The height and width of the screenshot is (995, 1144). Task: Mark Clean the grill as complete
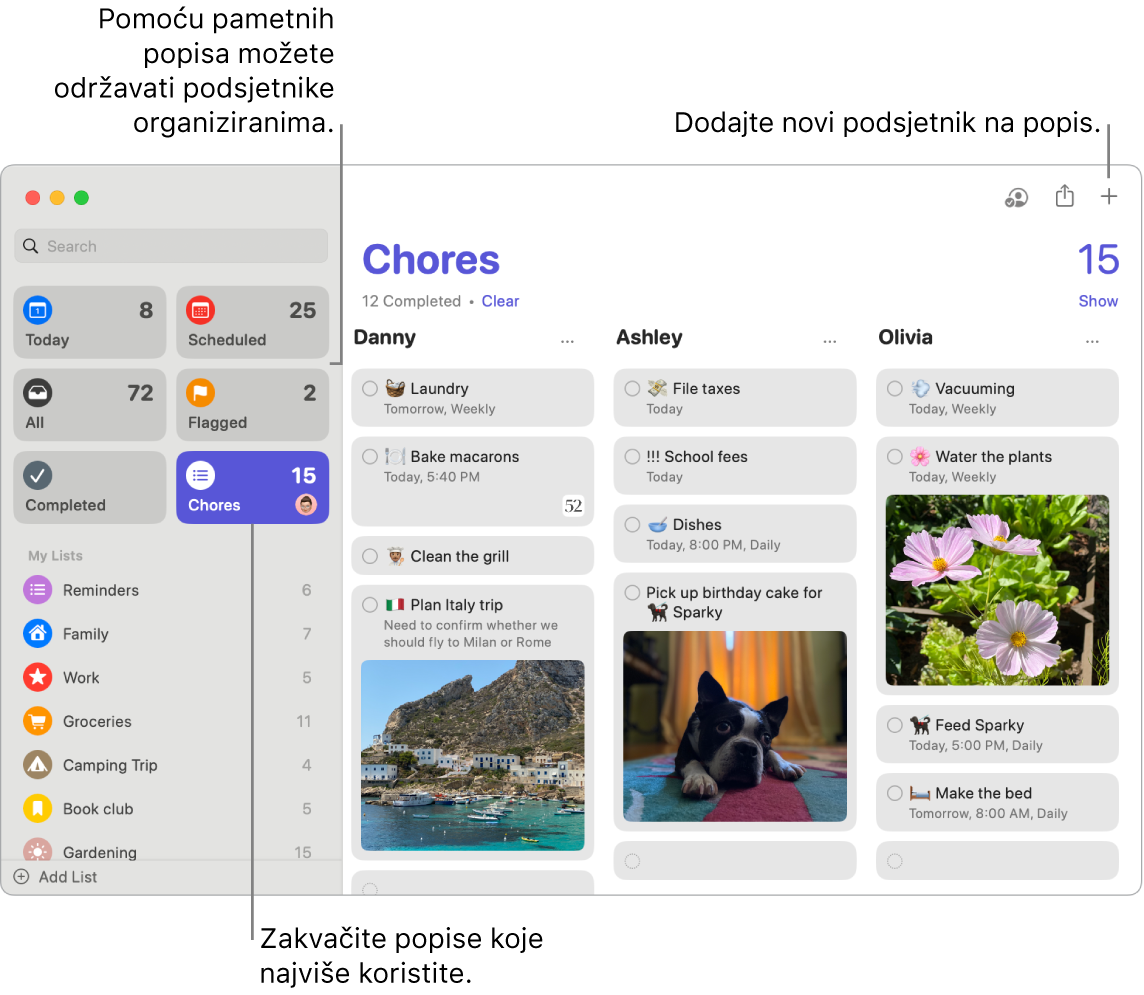pyautogui.click(x=370, y=556)
